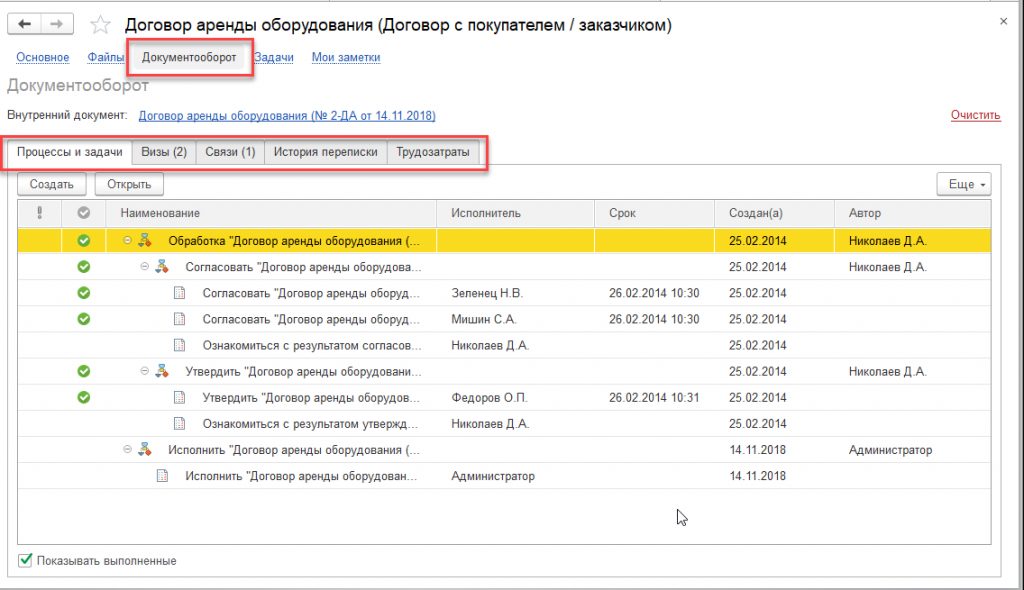
Task: Close the form with the X button
Action: [1003, 22]
